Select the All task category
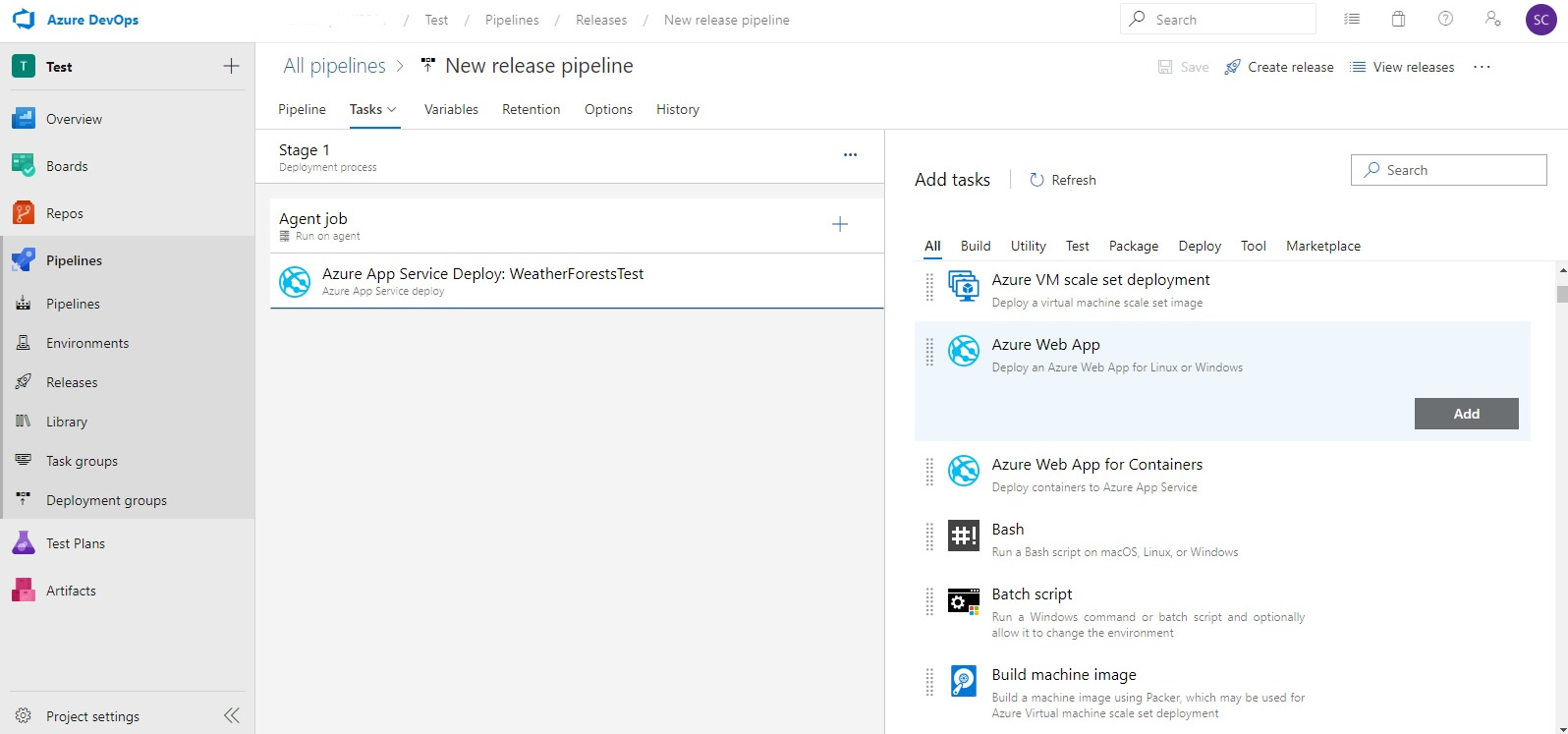1568x734 pixels. (932, 246)
